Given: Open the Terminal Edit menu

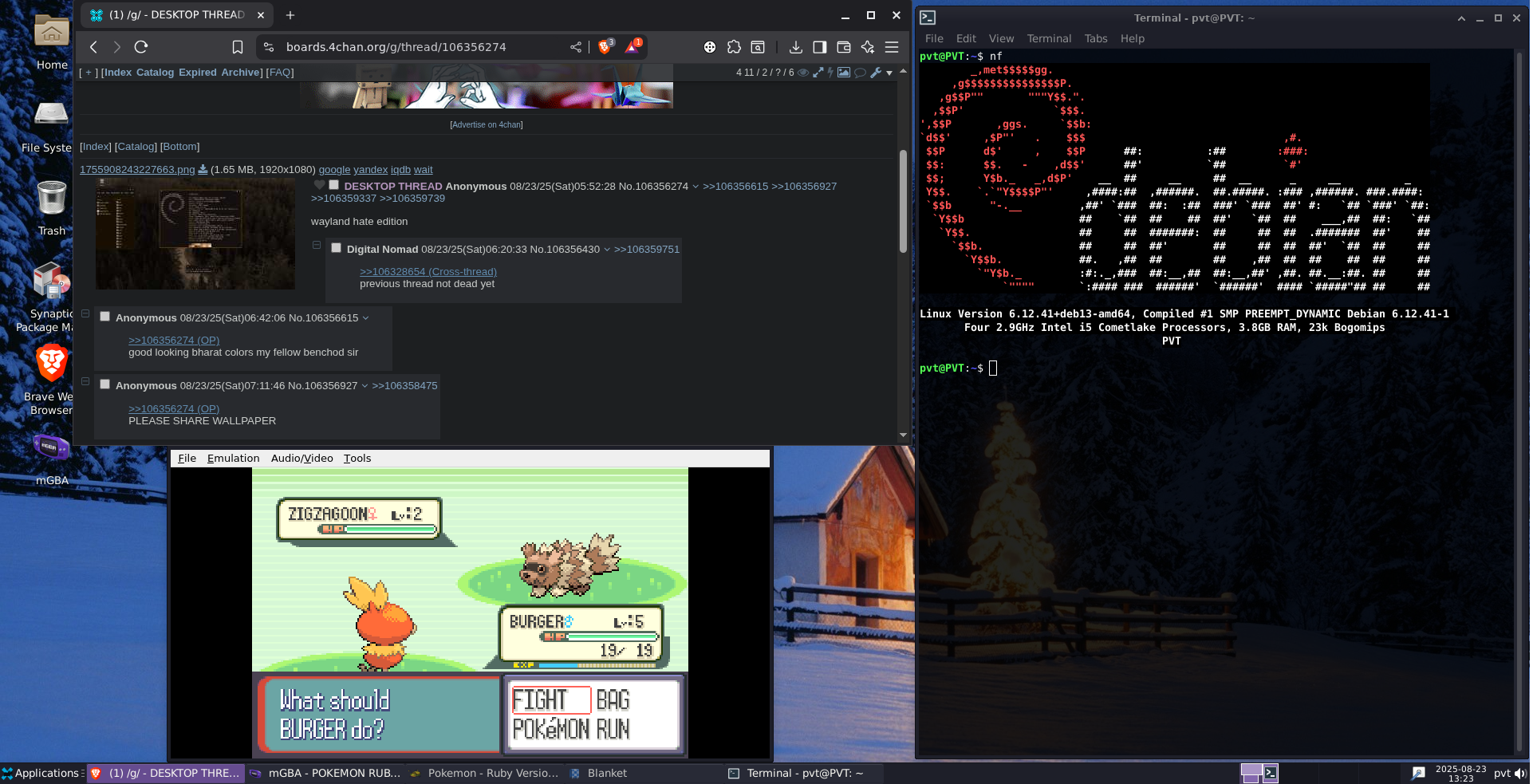Looking at the screenshot, I should pyautogui.click(x=966, y=38).
